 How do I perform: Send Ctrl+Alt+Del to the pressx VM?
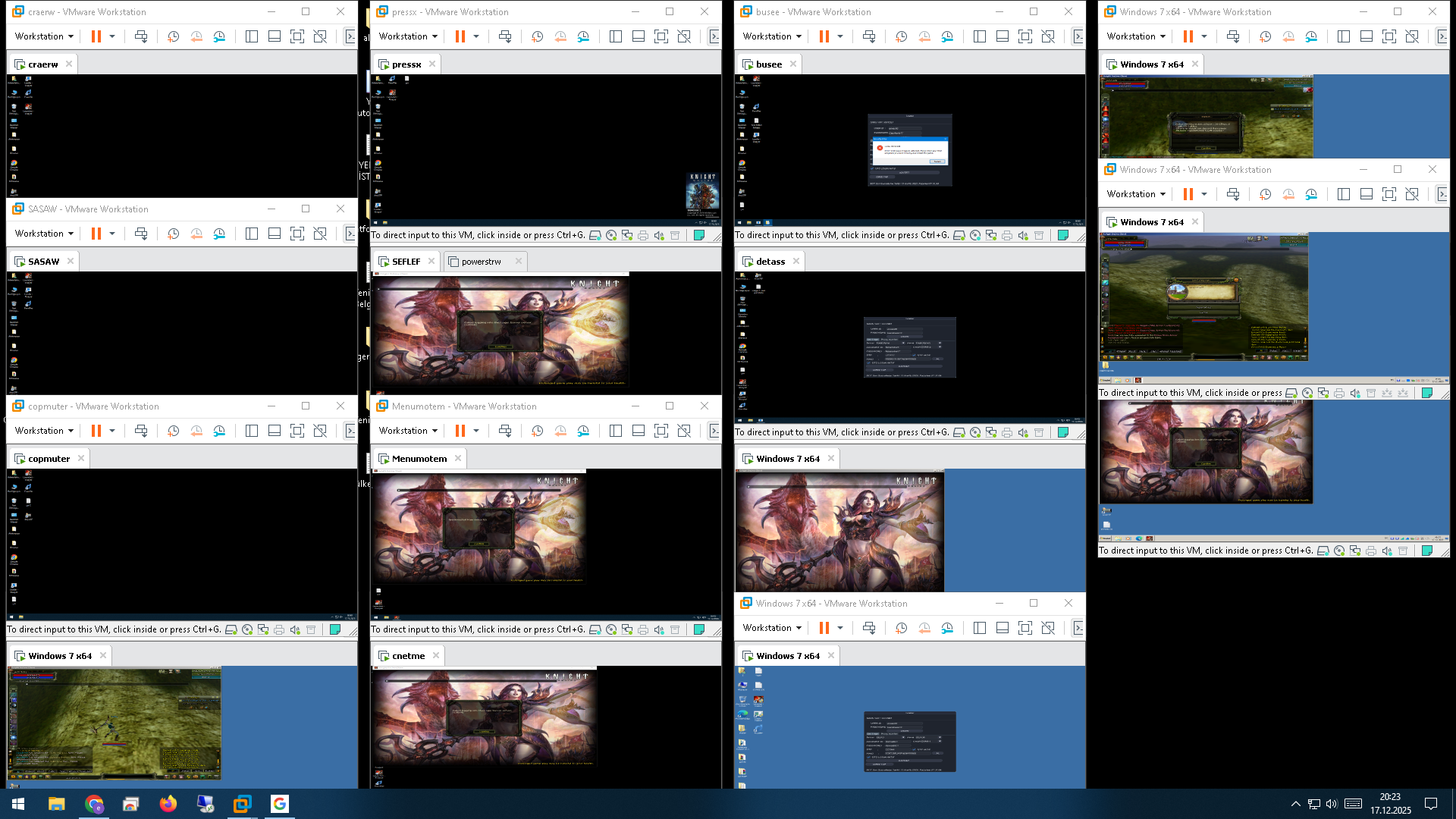tap(505, 36)
